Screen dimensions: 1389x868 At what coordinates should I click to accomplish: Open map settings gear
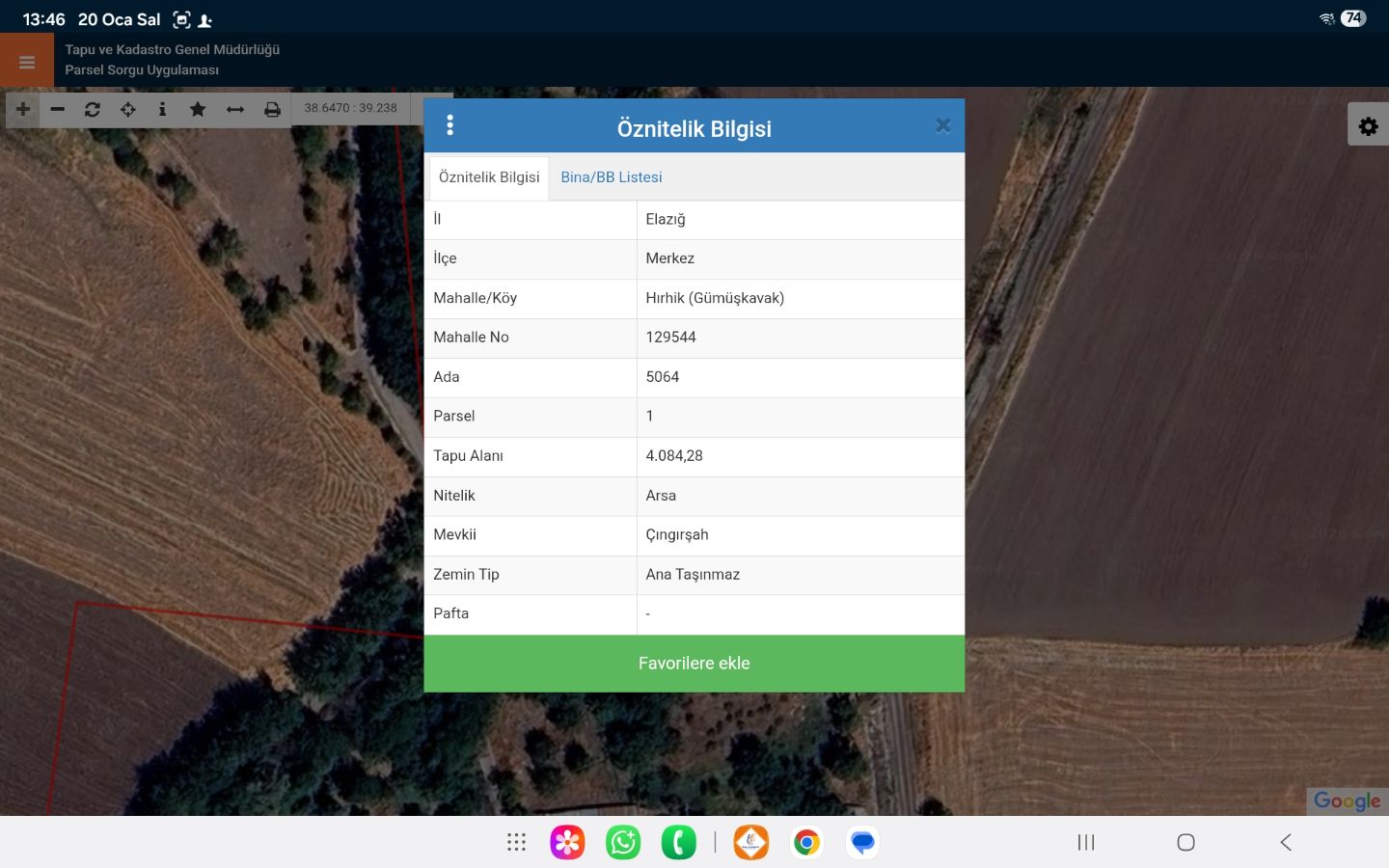1368,126
